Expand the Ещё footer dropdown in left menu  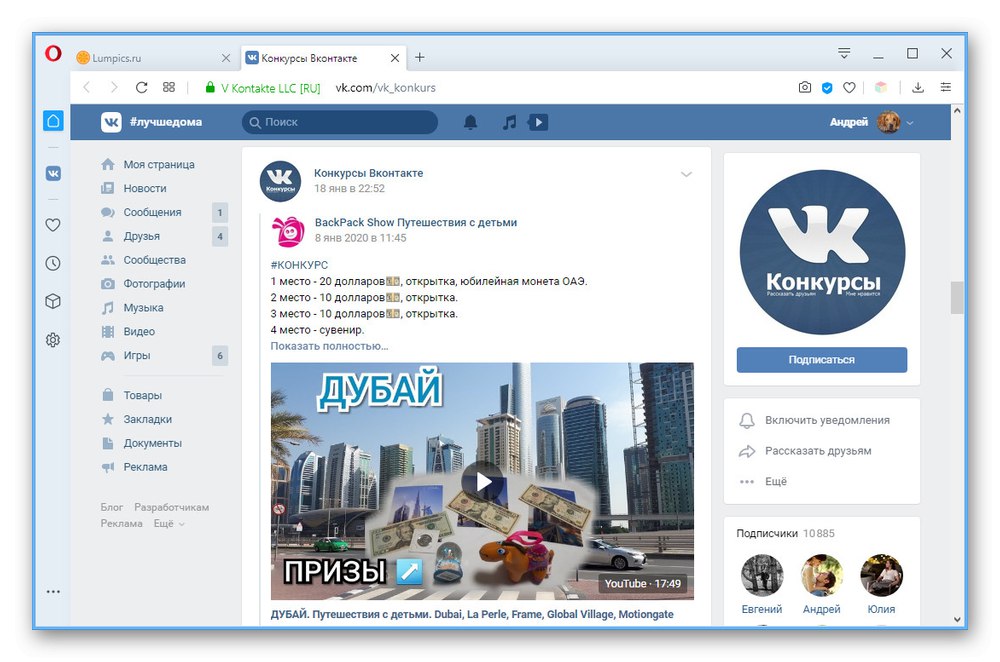(169, 524)
